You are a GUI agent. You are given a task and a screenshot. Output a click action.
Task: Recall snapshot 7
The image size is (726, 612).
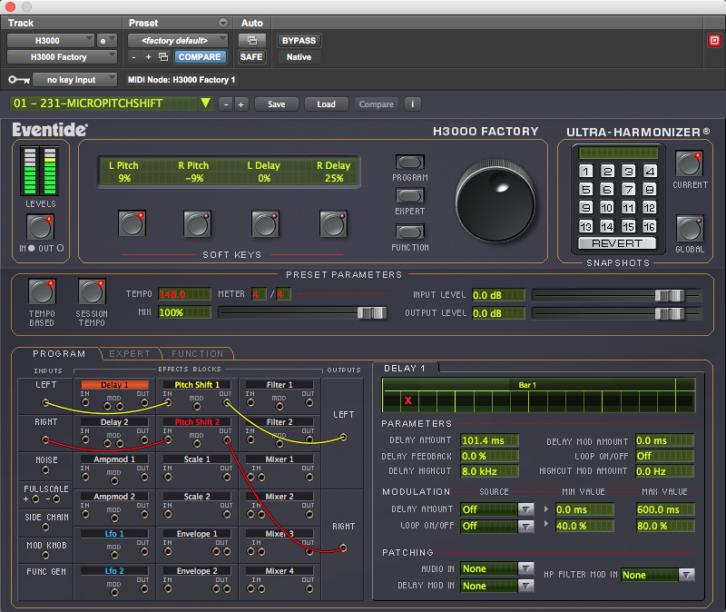(x=628, y=189)
